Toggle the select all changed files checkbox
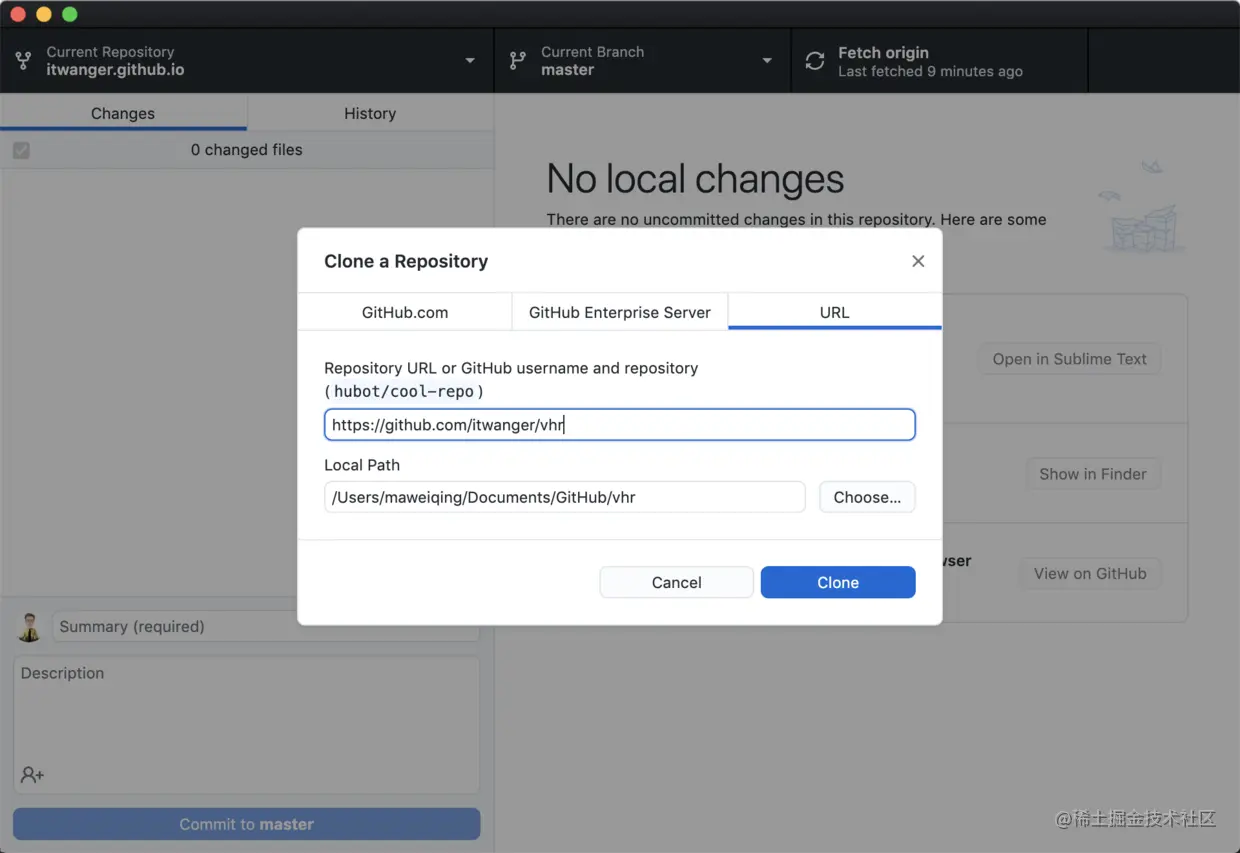This screenshot has width=1240, height=853. point(21,150)
